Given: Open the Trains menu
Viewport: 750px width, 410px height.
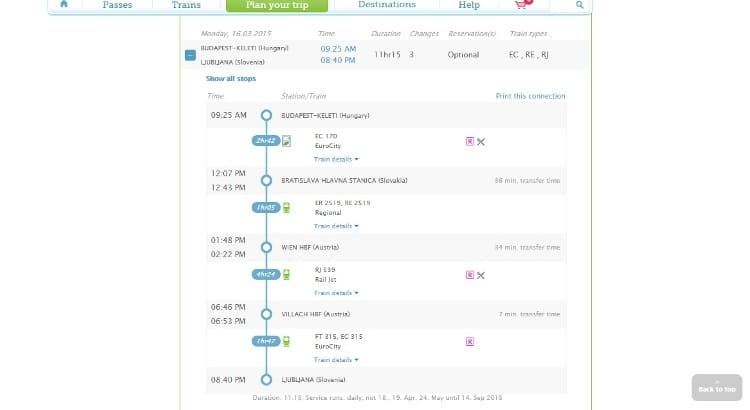Looking at the screenshot, I should (186, 5).
